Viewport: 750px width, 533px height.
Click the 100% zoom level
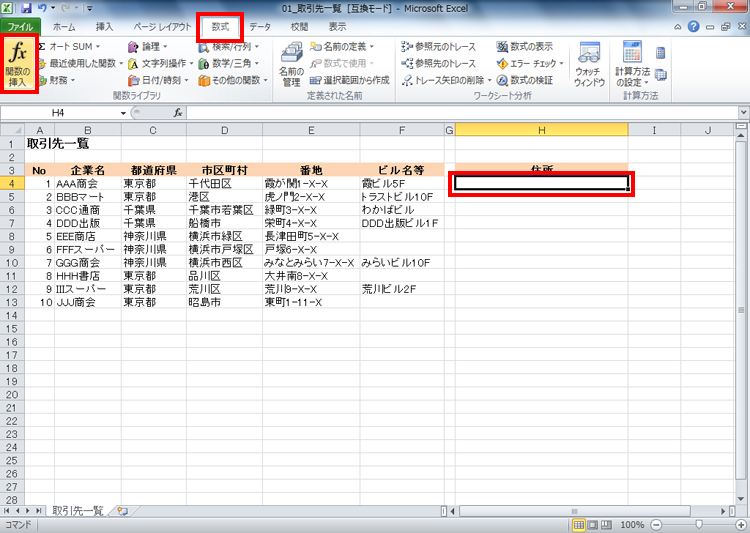tap(632, 525)
